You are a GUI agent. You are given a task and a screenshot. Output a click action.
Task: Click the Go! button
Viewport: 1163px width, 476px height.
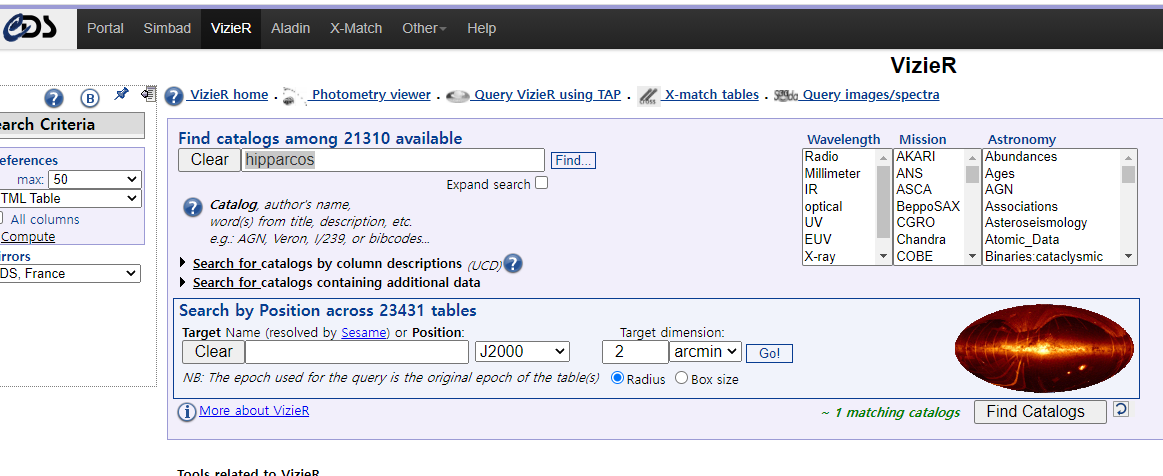click(769, 354)
